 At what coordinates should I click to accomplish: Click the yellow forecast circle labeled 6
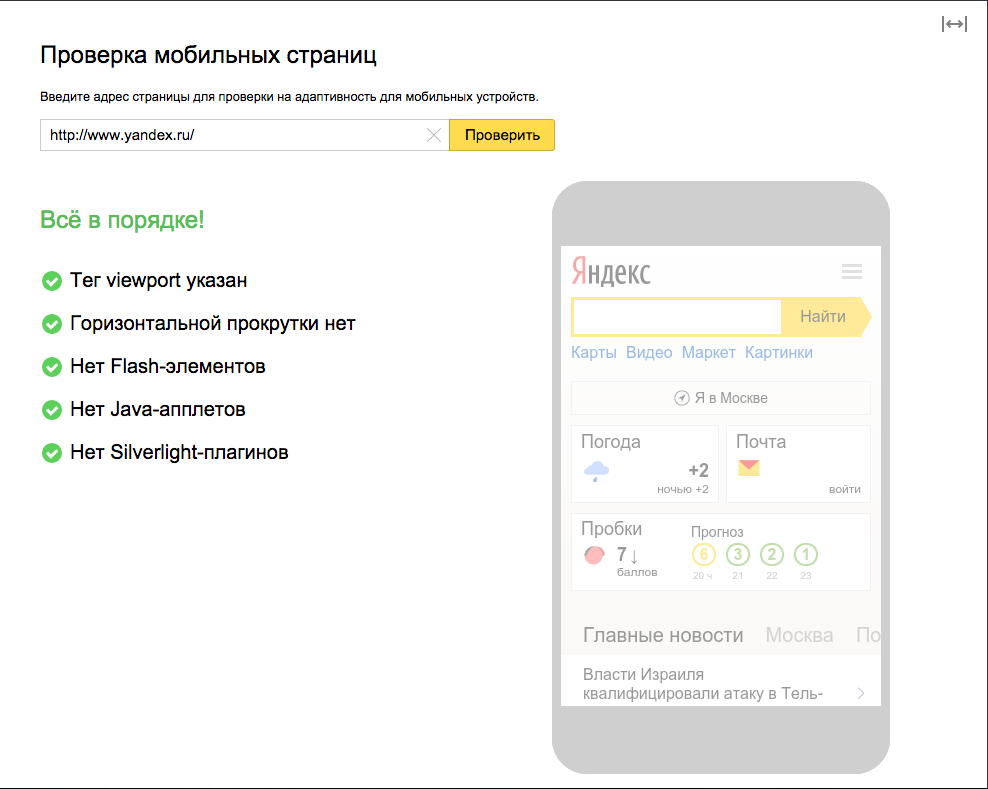coord(705,553)
